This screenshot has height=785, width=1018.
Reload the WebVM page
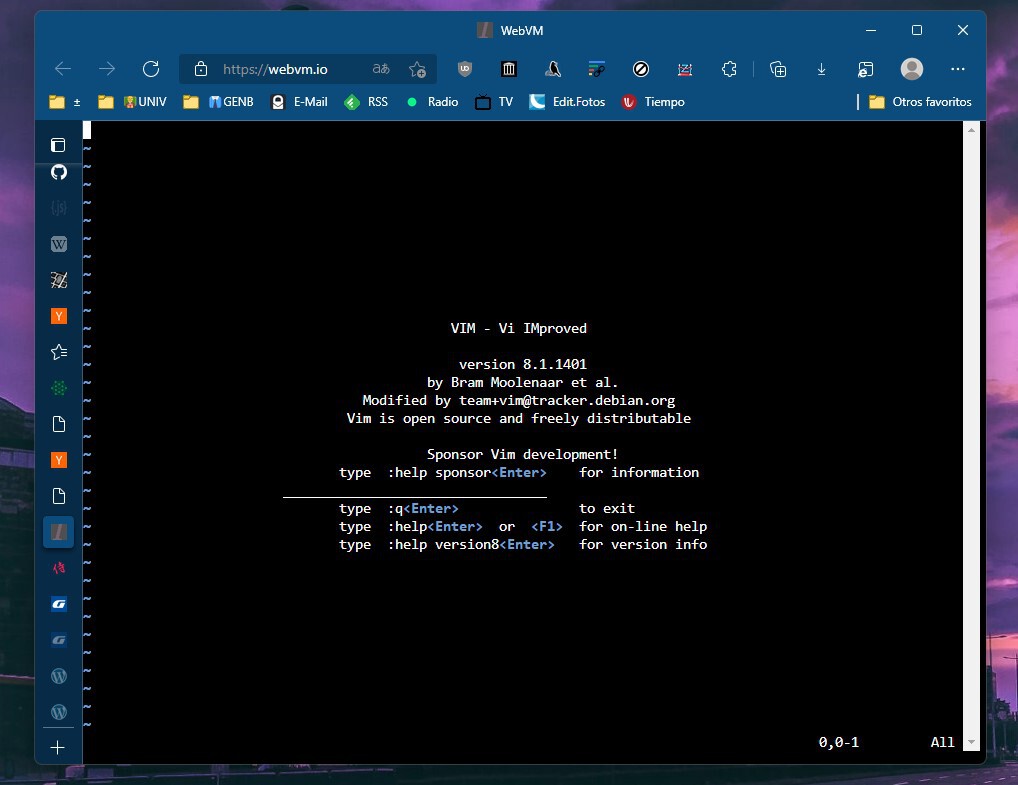coord(152,69)
